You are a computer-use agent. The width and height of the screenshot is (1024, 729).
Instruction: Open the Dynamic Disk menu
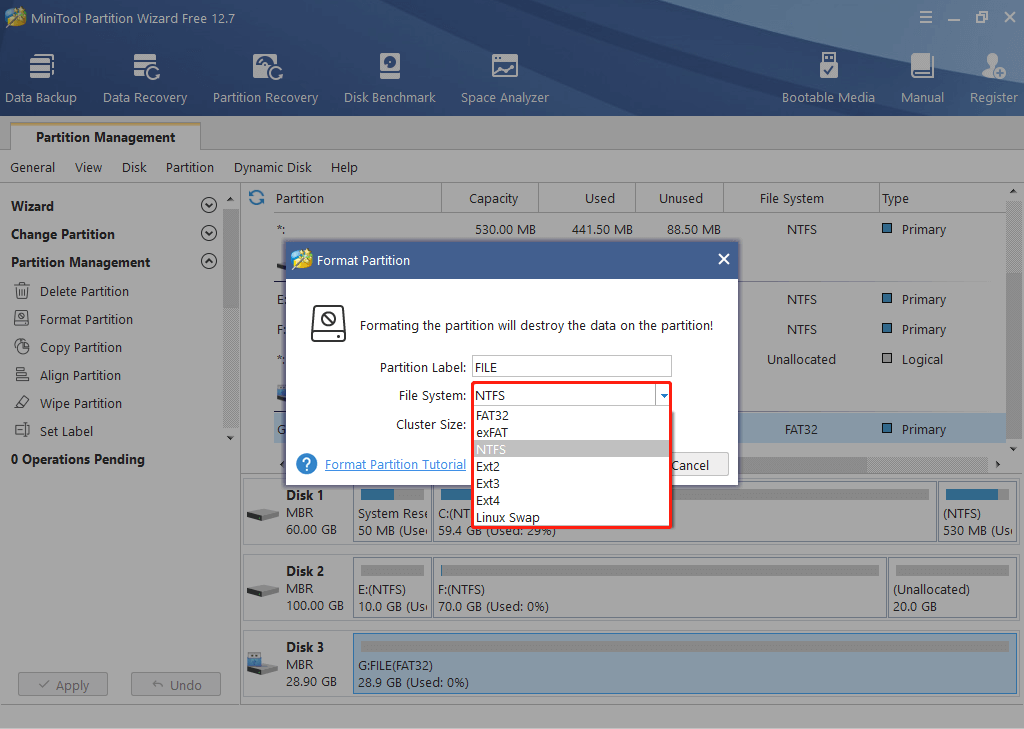coord(272,167)
